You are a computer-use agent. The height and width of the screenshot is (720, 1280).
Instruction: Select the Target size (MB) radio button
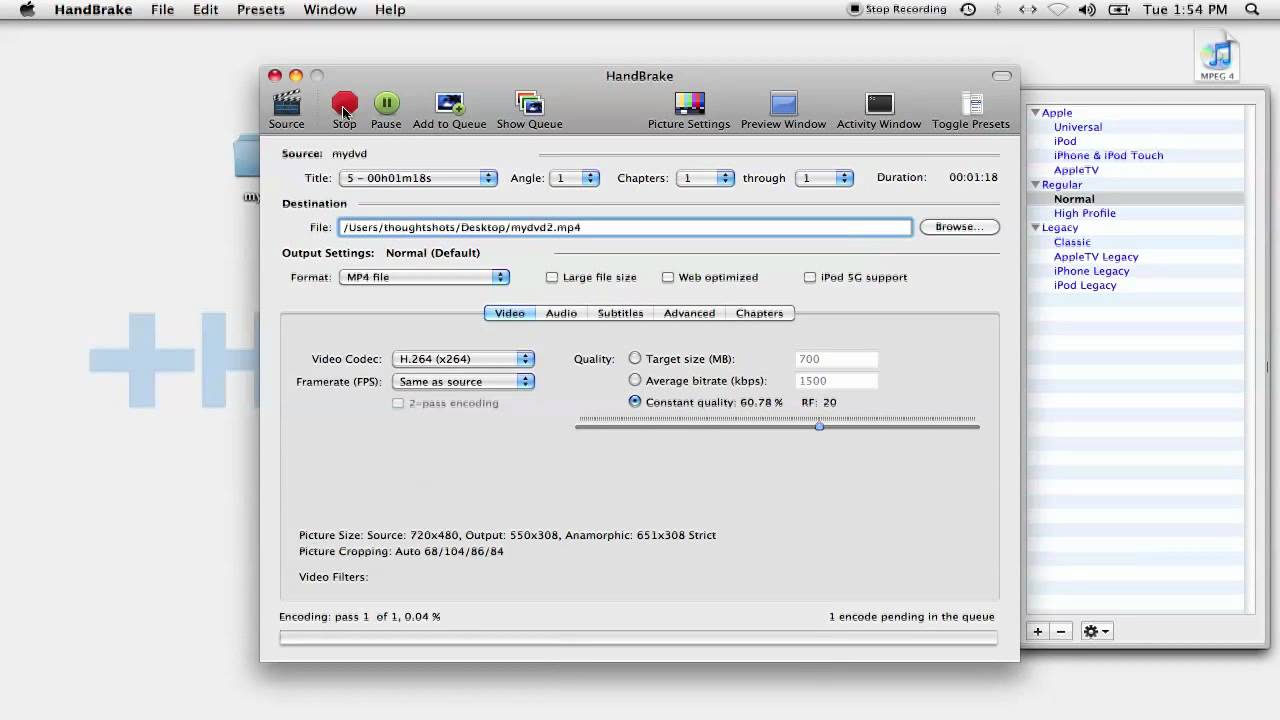[x=635, y=358]
